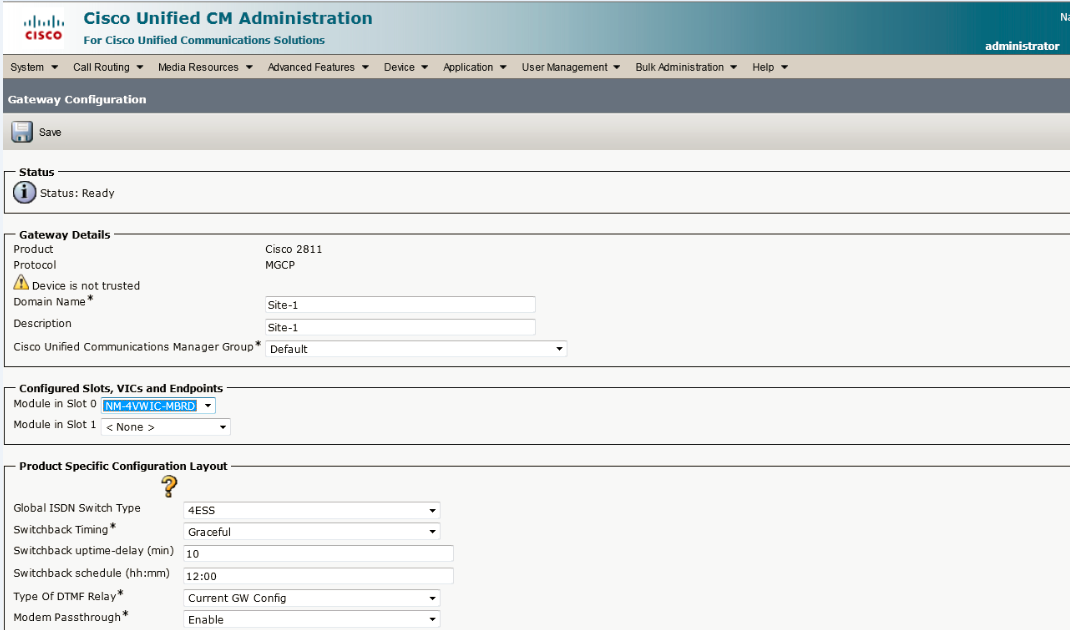Screen dimensions: 1070x630
Task: Click the administrator user name
Action: 1022,46
